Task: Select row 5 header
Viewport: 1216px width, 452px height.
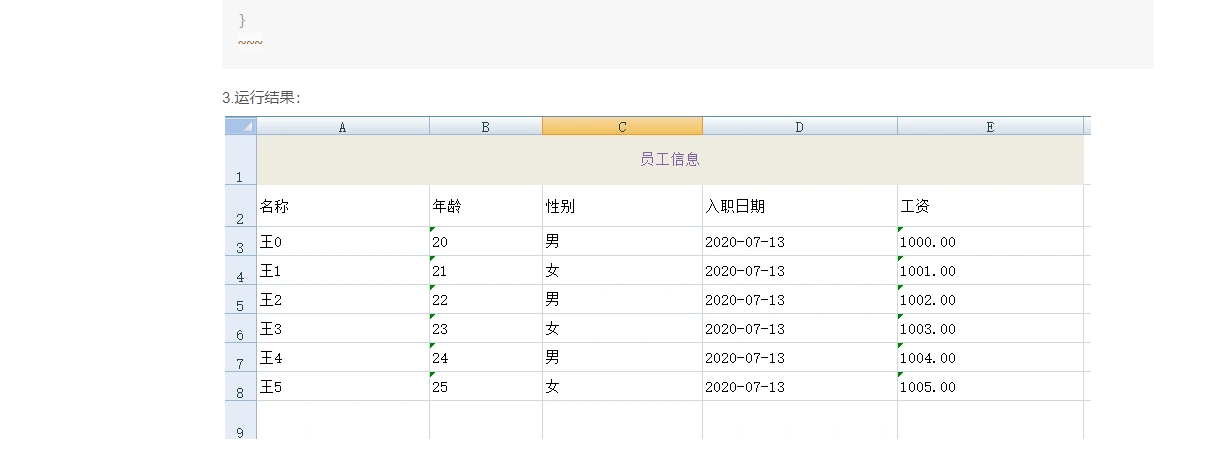Action: (241, 300)
